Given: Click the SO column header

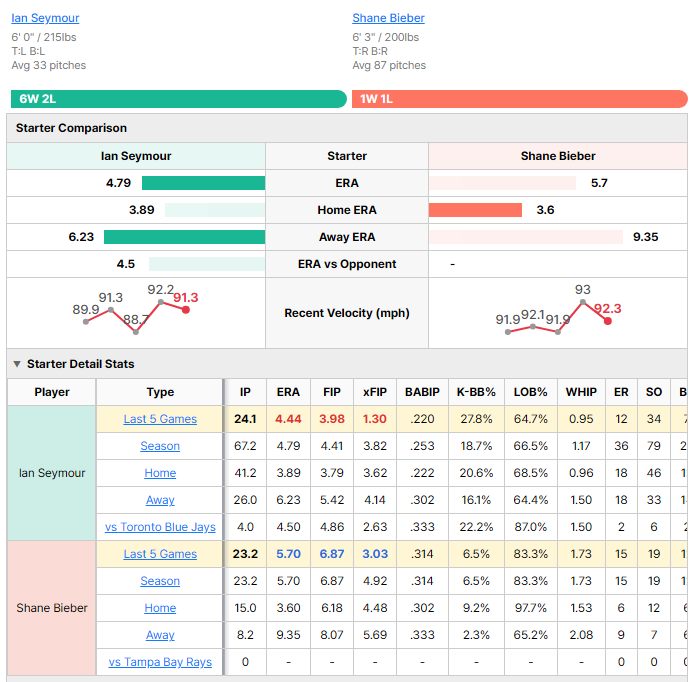Looking at the screenshot, I should [x=654, y=392].
